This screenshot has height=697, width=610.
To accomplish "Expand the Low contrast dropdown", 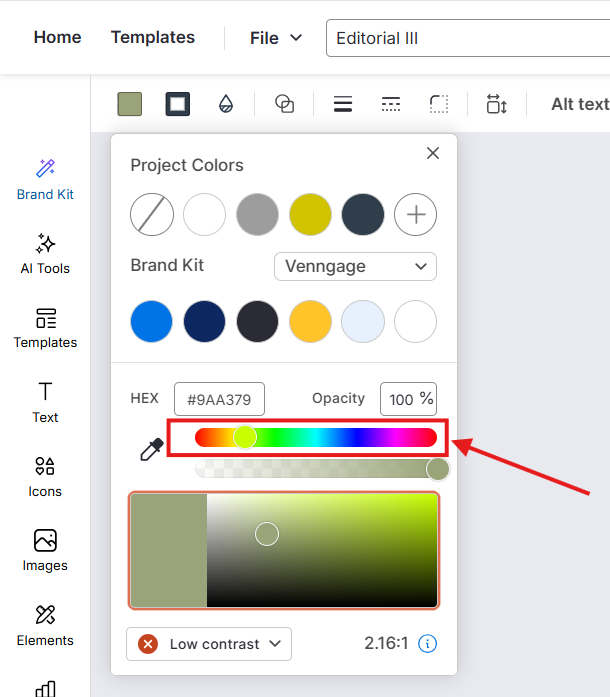I will (209, 644).
